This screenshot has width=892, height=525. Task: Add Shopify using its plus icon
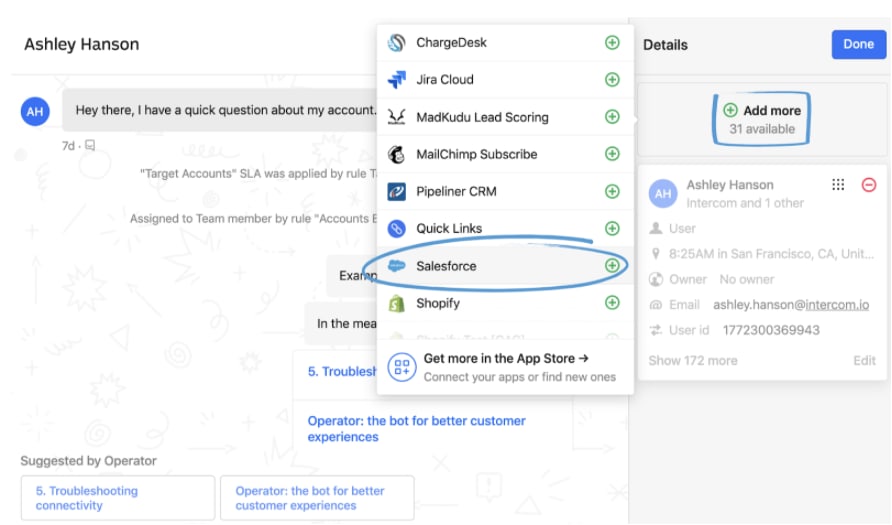coord(612,303)
